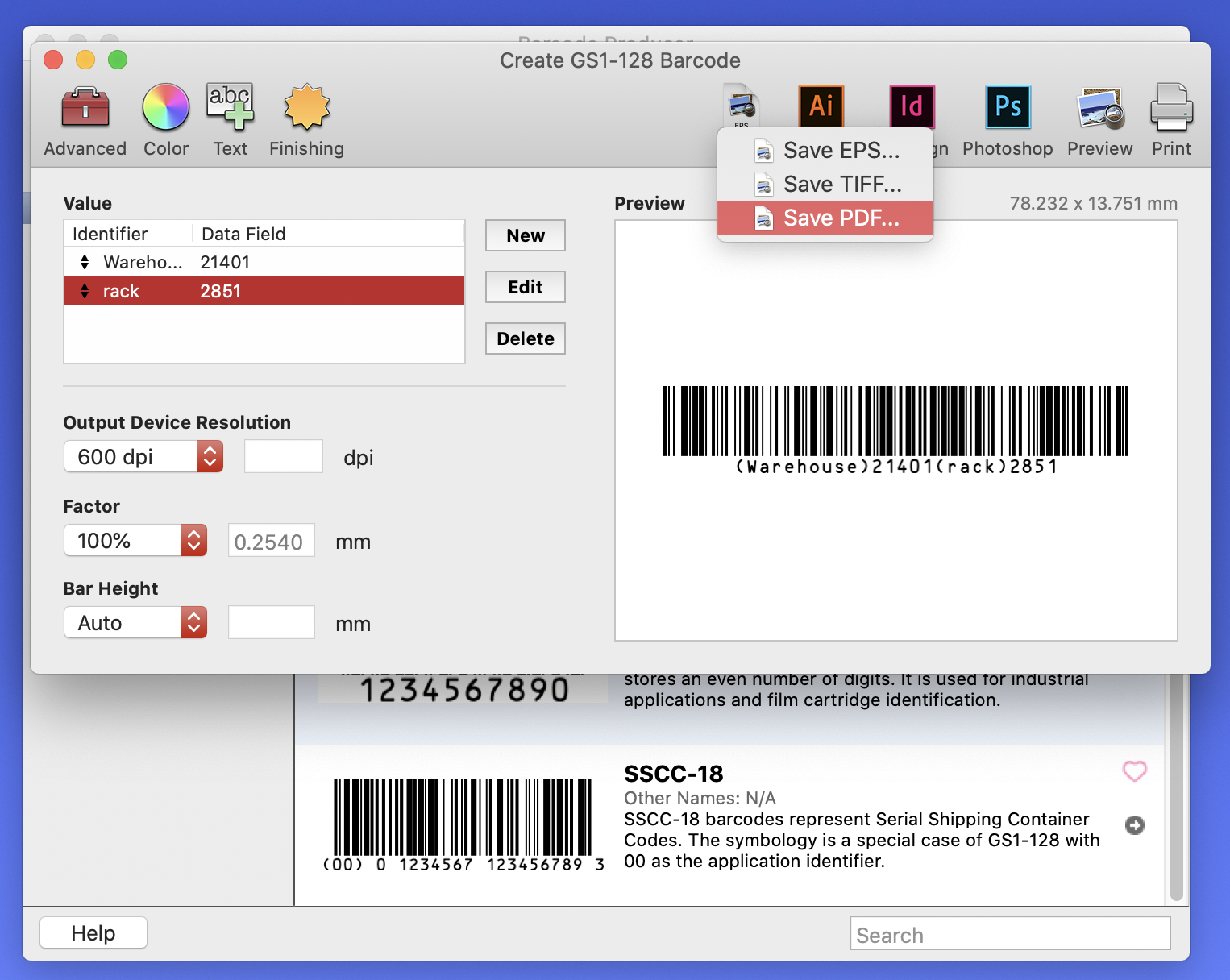Open the Color wheel tool

point(166,107)
